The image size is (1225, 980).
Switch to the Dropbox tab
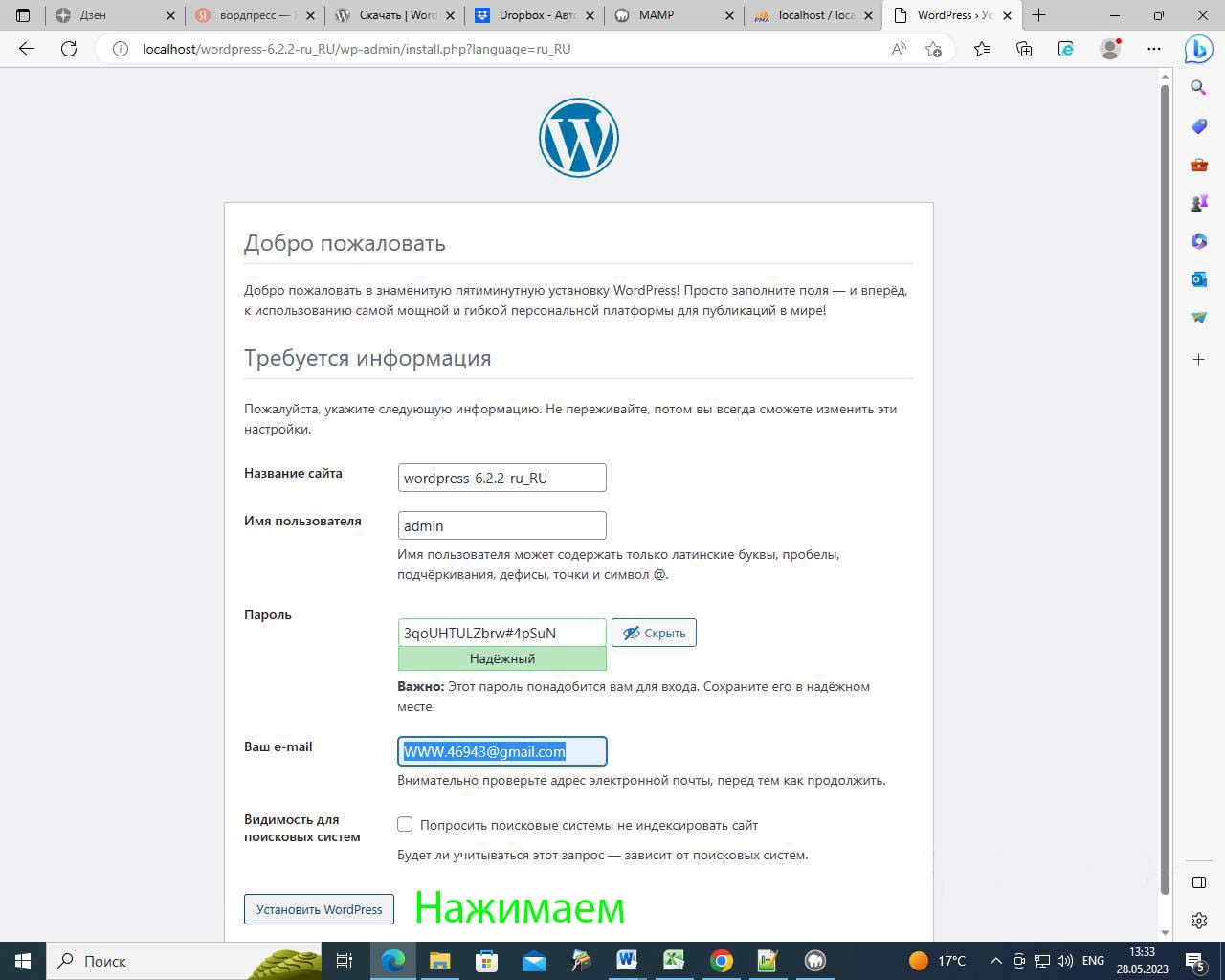click(531, 15)
